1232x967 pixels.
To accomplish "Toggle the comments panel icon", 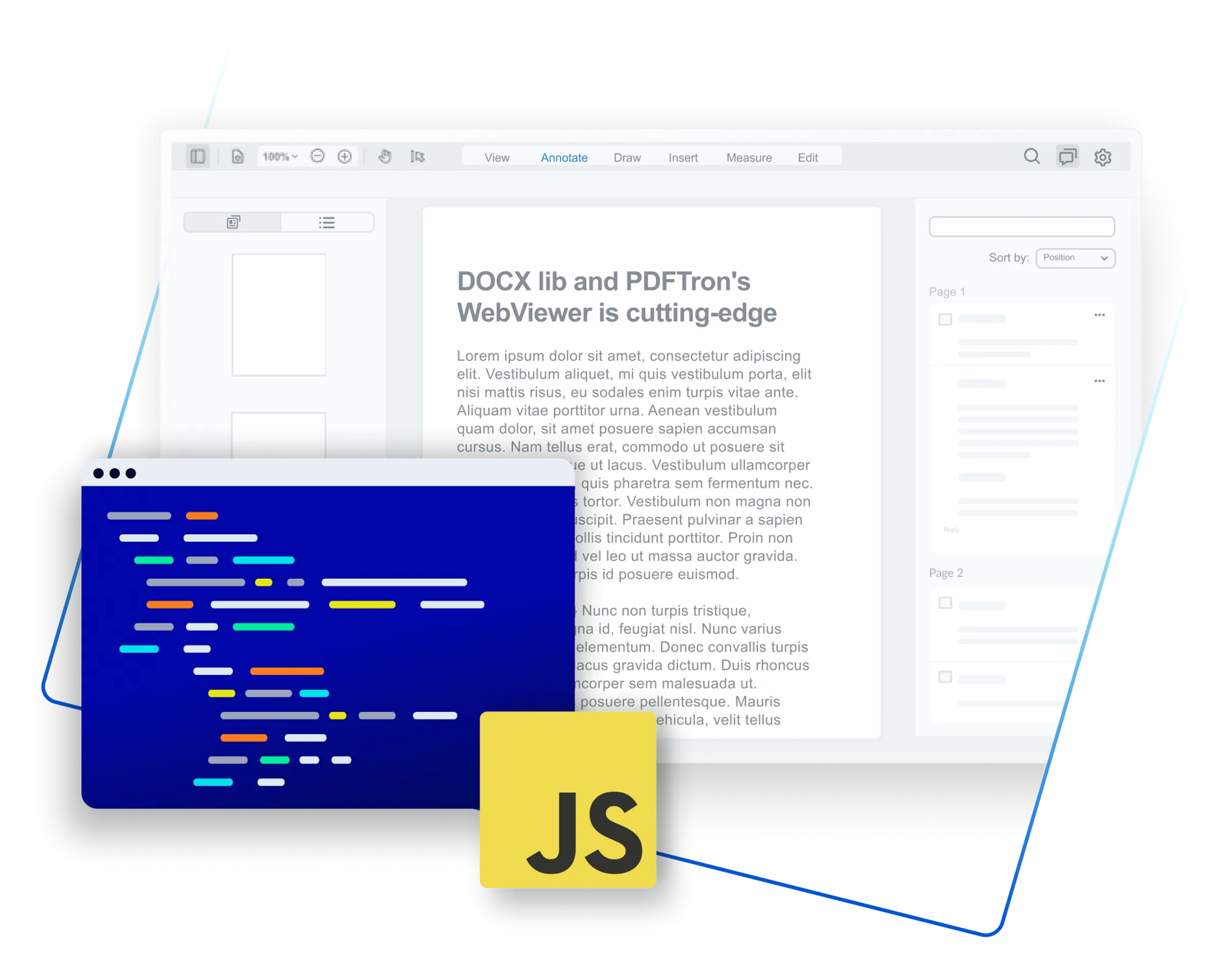I will pos(1067,156).
